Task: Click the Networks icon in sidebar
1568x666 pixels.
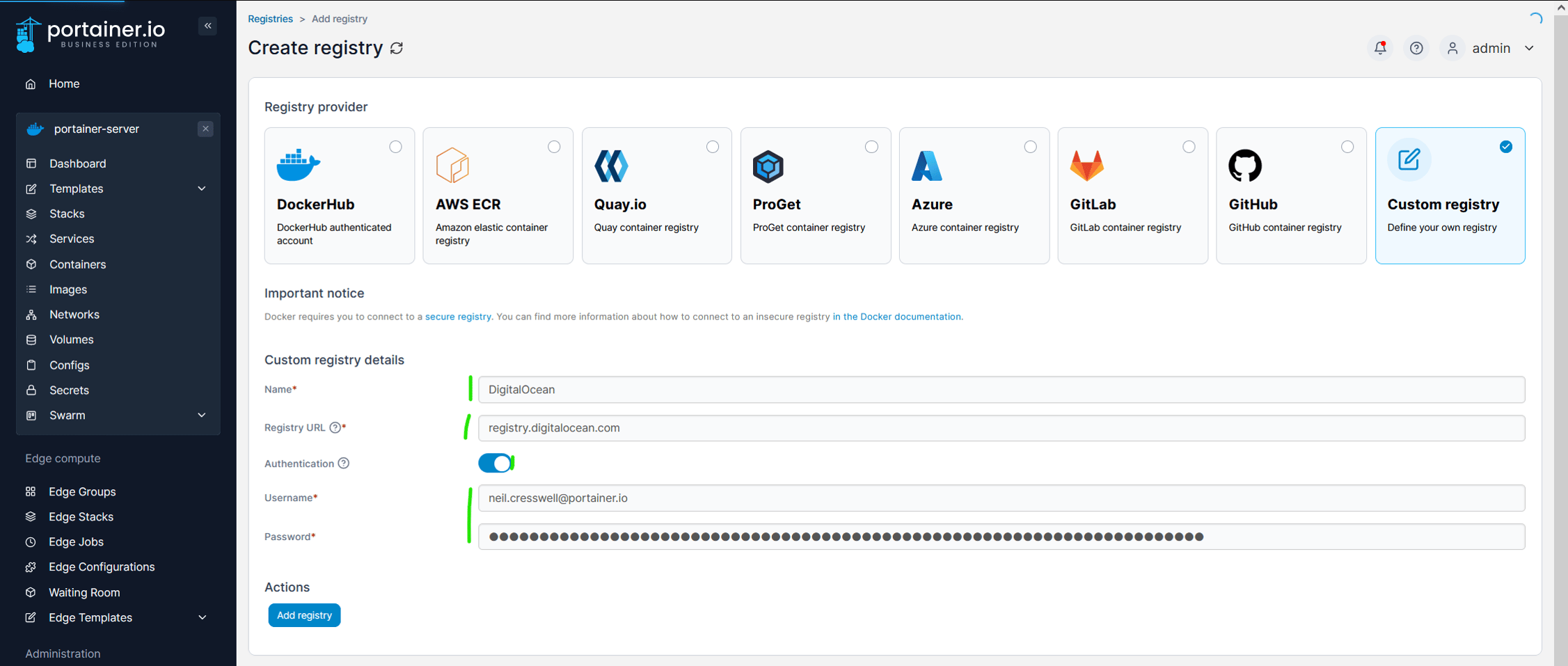Action: (x=31, y=315)
